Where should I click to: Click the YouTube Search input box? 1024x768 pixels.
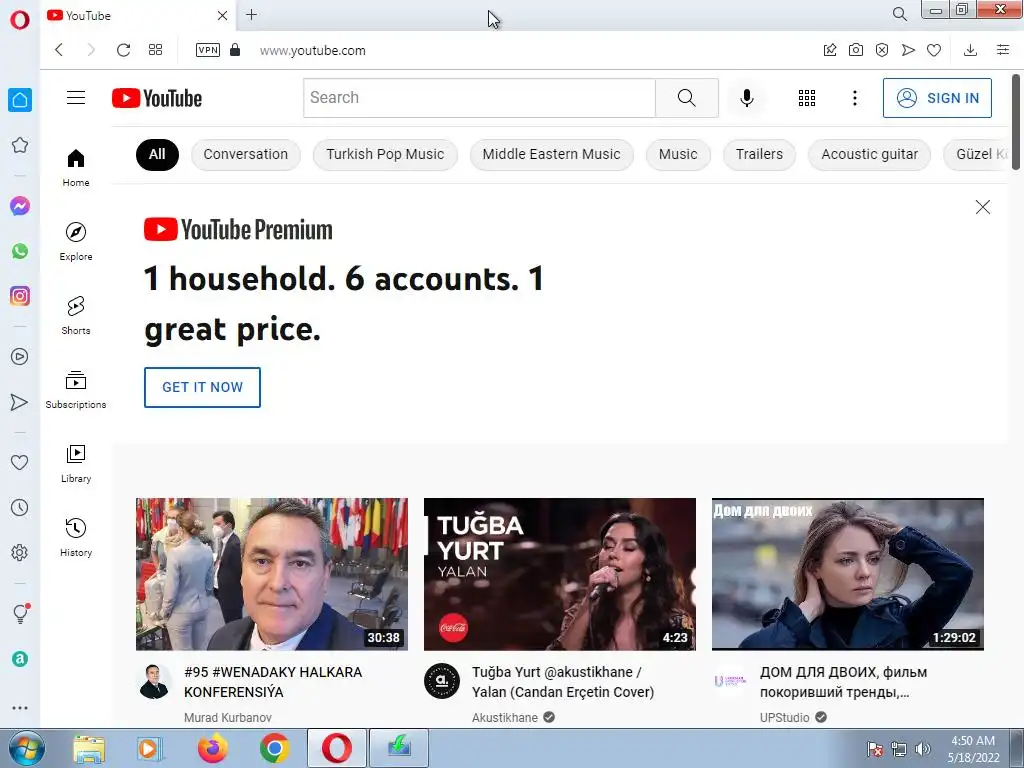click(479, 98)
